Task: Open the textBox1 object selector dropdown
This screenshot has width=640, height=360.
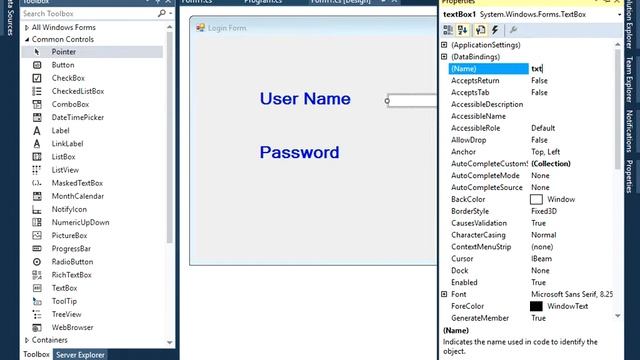Action: [x=619, y=15]
